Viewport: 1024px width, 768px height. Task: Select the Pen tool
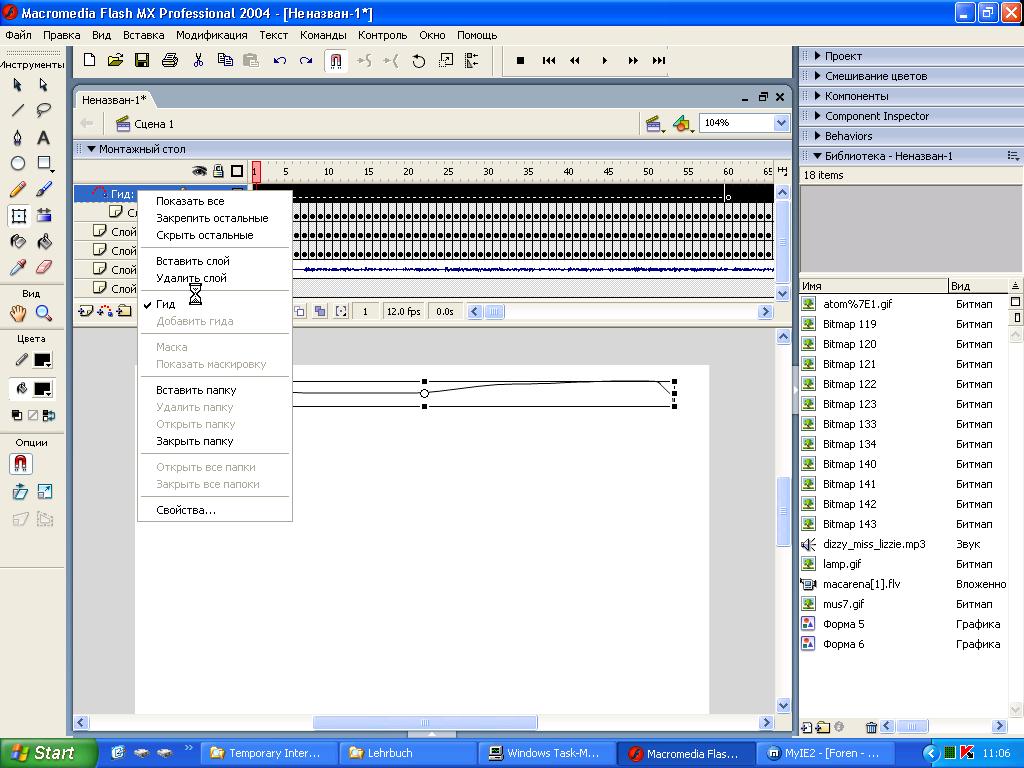point(18,137)
